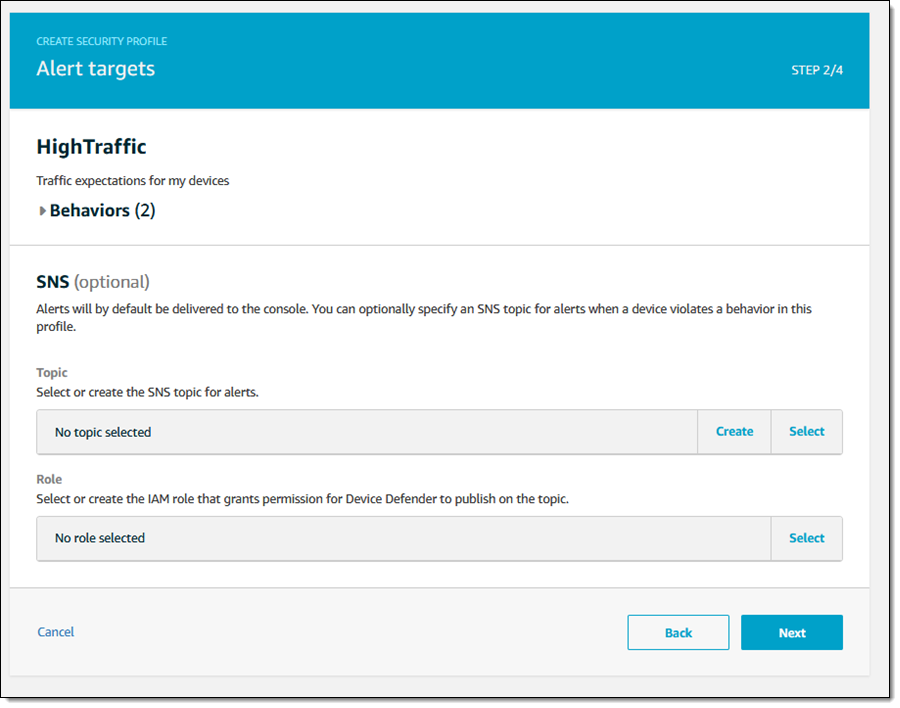Click the "Alert targets" page title

tap(96, 69)
